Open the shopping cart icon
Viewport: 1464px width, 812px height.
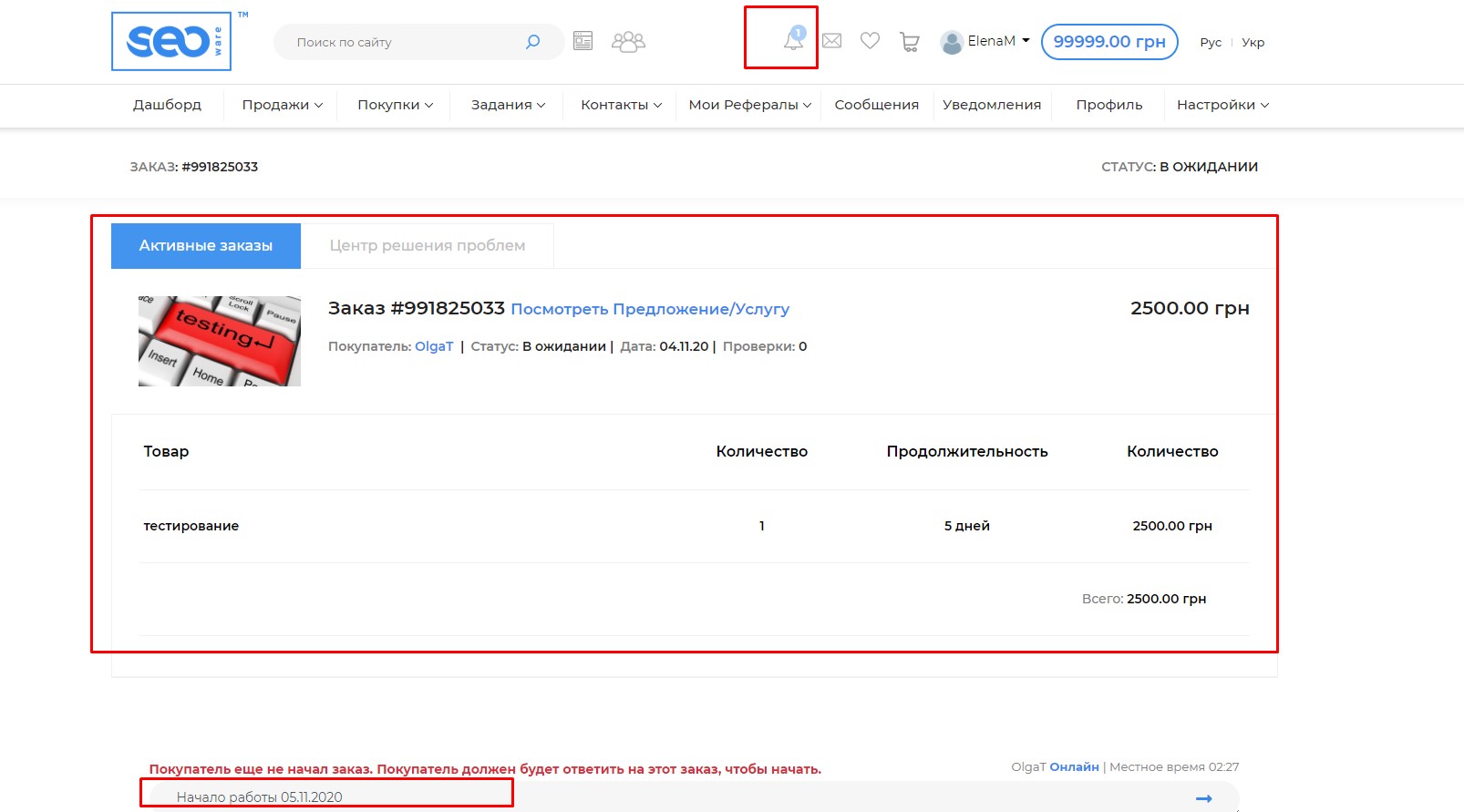coord(909,42)
